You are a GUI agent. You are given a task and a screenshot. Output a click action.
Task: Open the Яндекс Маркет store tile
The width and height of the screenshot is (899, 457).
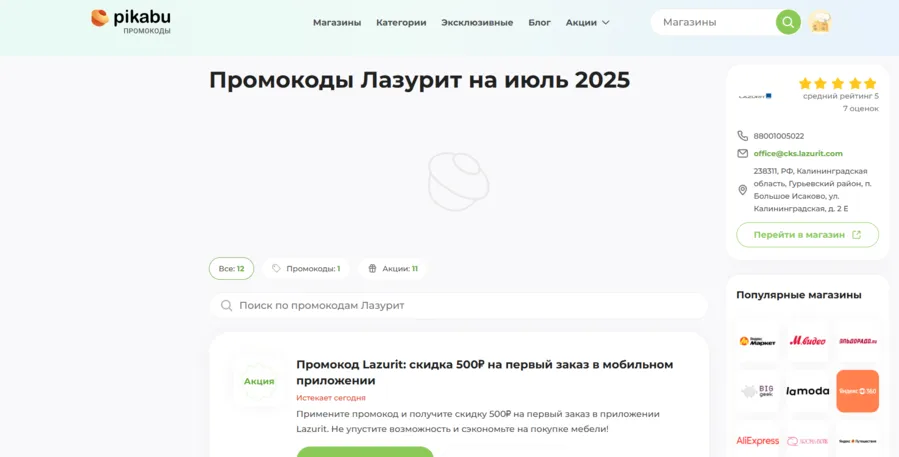pos(757,341)
